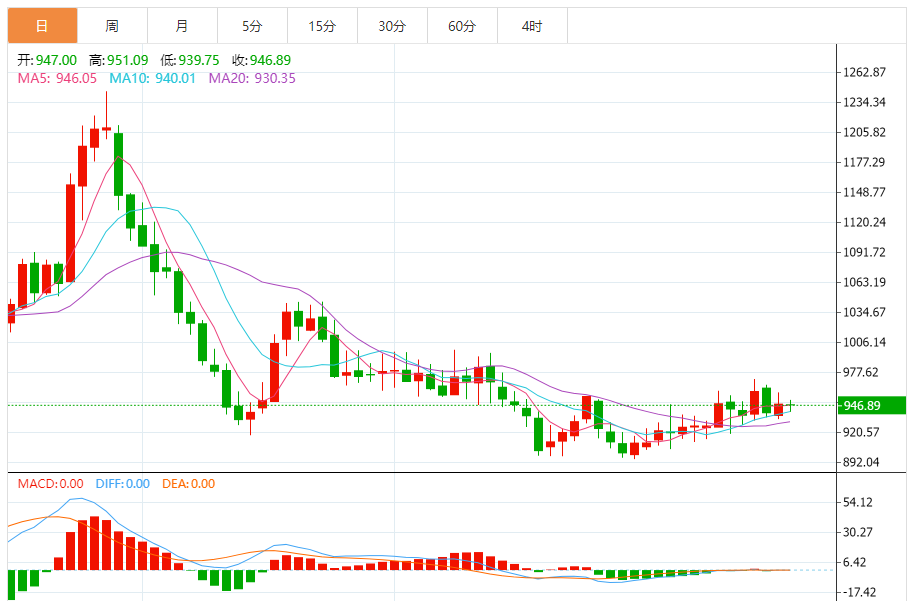Open the 60分 timeframe tab
Screen dimensions: 911x601
coord(462,26)
